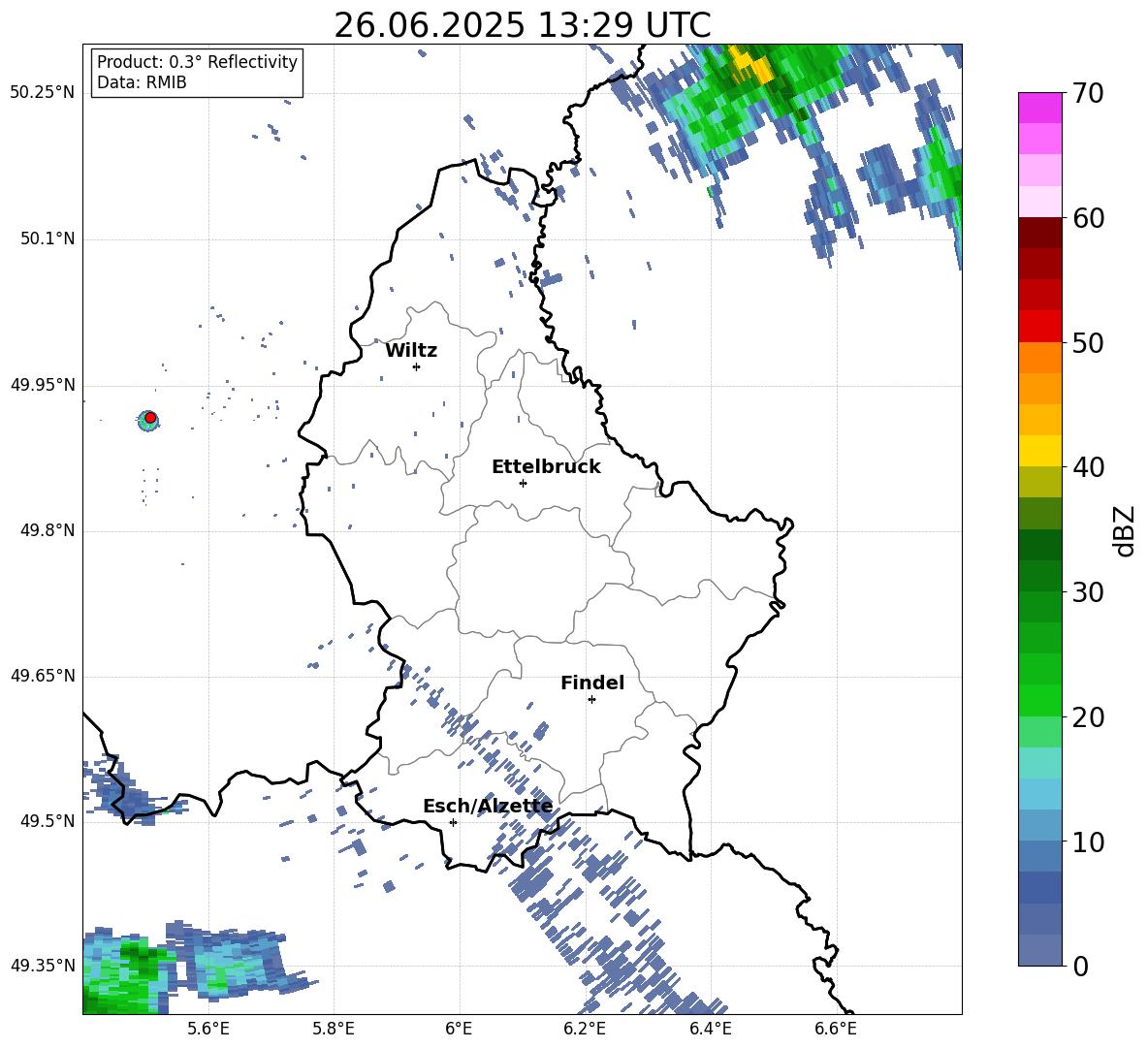Click the 50.1°N latitude label
Image resolution: width=1148 pixels, height=1048 pixels.
(x=48, y=239)
